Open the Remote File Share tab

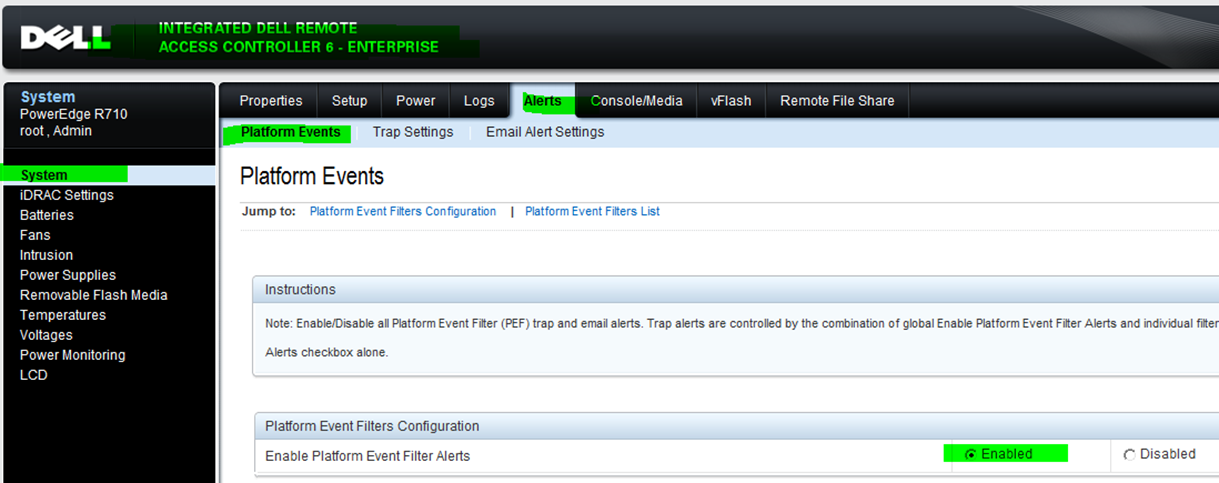[x=837, y=101]
